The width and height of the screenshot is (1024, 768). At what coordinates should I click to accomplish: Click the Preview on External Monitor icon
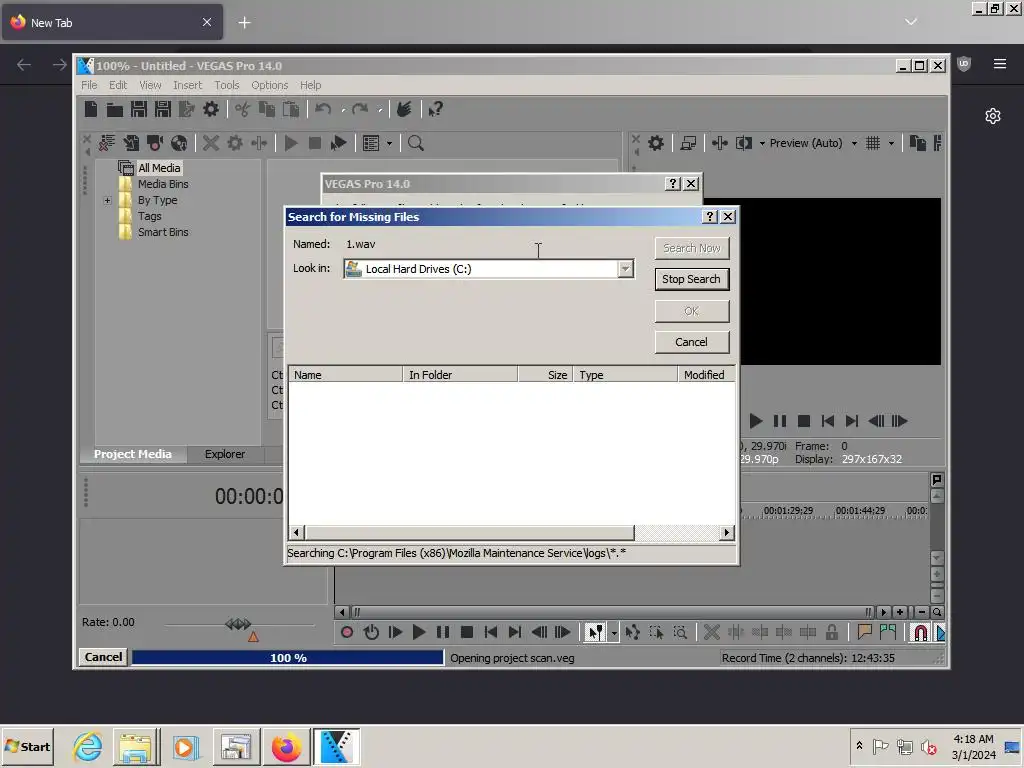click(688, 143)
